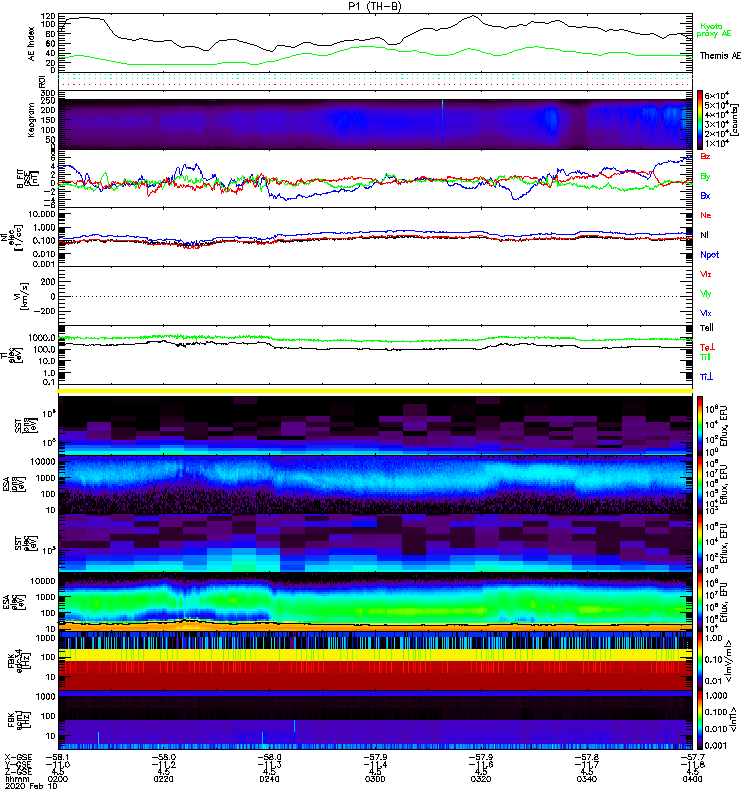Click the ESA elec Eflux color bar
The width and height of the screenshot is (750, 800).
[700, 602]
